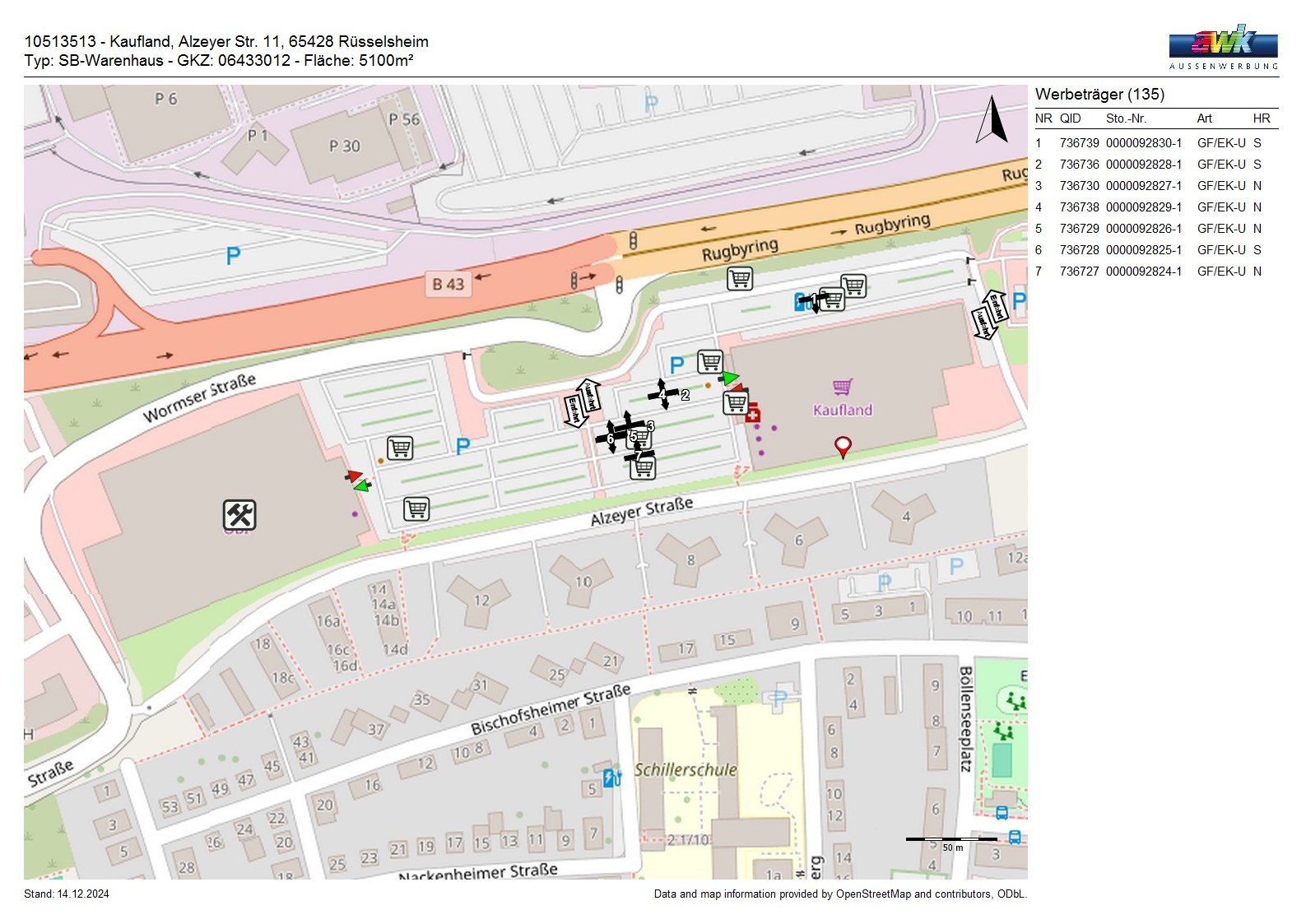Click the Alzeyer Straße street label
This screenshot has width=1306, height=924.
coord(641,512)
